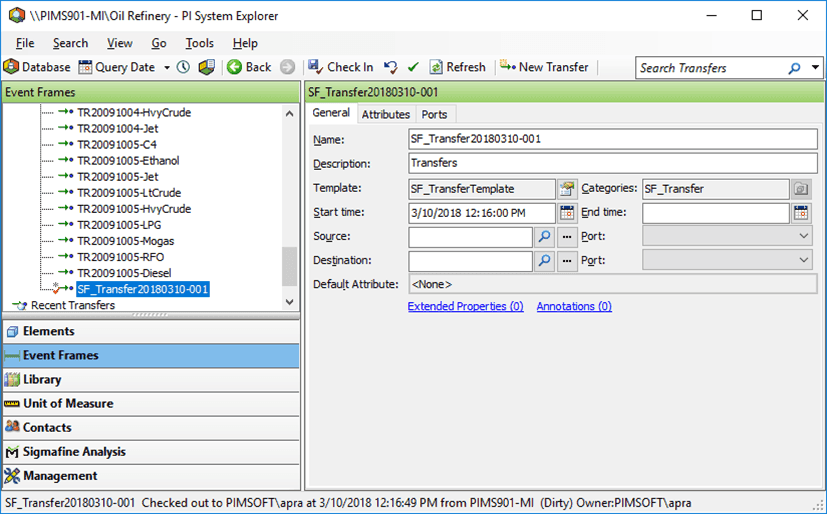The image size is (827, 514).
Task: Click the Source input field
Action: (x=470, y=237)
